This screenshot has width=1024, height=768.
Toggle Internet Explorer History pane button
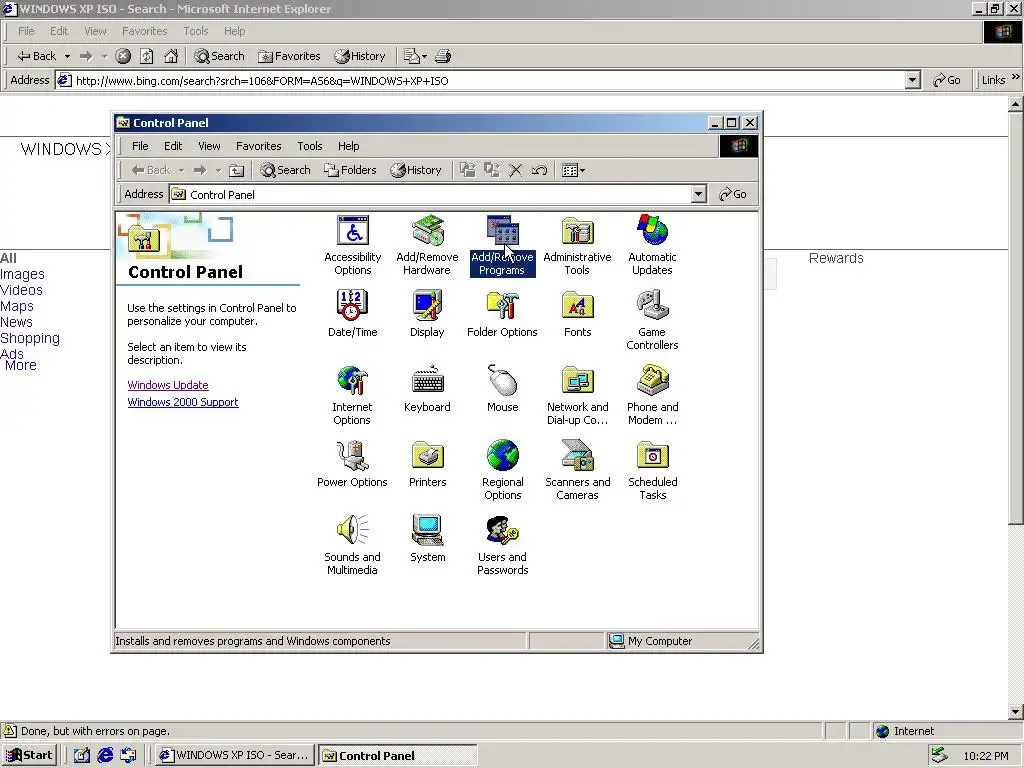coord(360,56)
